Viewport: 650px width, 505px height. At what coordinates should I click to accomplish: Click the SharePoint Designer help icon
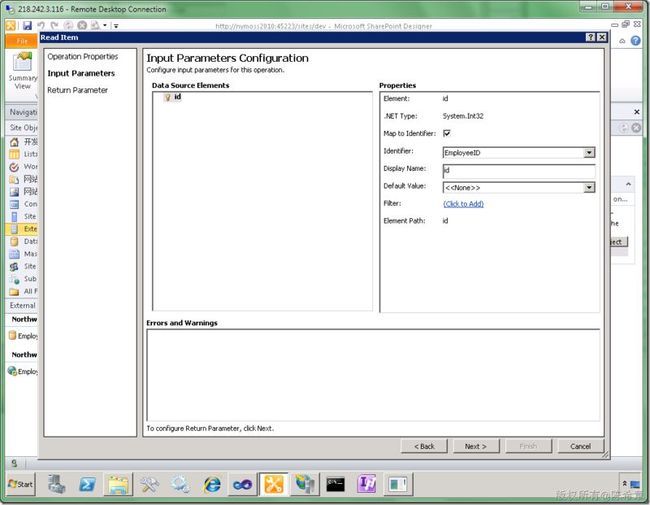pyautogui.click(x=635, y=41)
